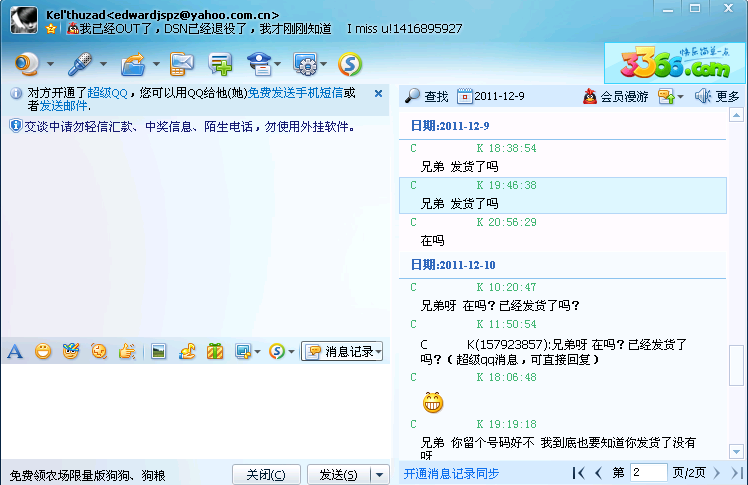Viewport: 748px width, 485px height.
Task: Open the smiley emoticon picker
Action: tap(43, 351)
